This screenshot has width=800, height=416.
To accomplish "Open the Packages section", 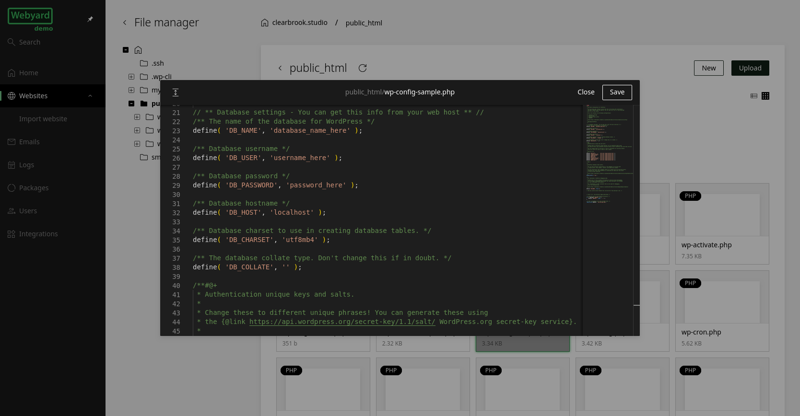I will (53, 188).
